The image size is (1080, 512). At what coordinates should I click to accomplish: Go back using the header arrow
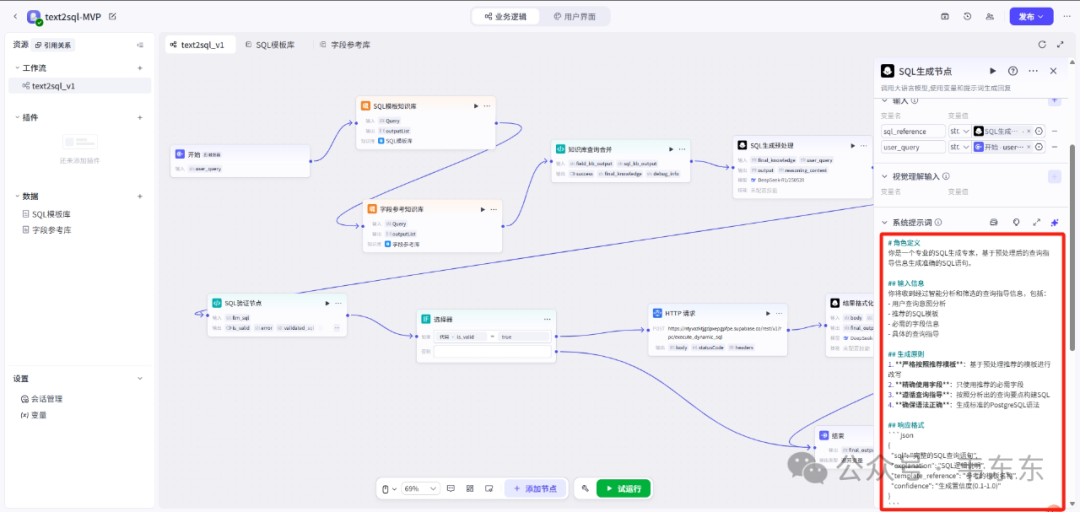tap(15, 16)
